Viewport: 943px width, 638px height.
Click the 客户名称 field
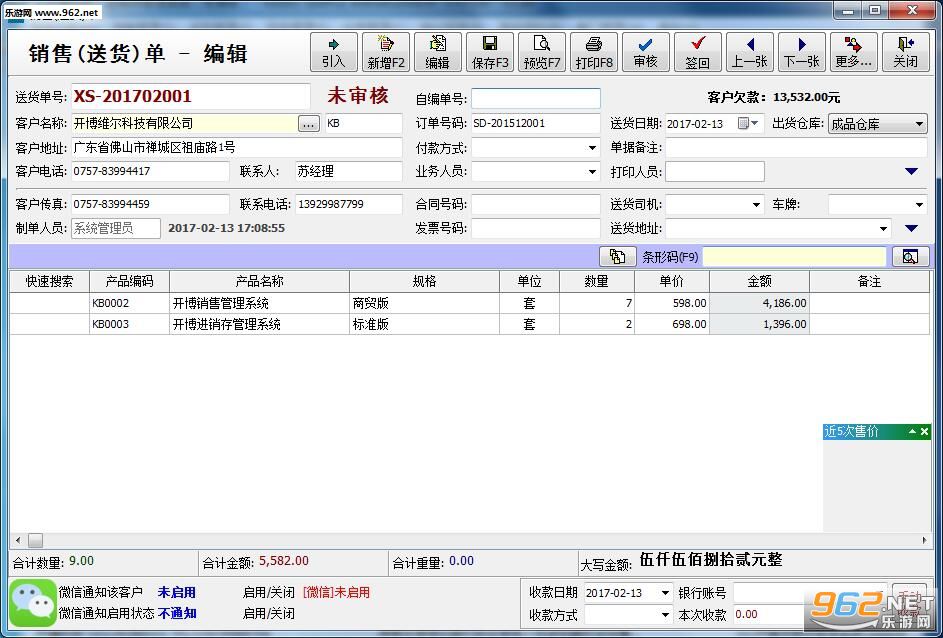tap(185, 124)
